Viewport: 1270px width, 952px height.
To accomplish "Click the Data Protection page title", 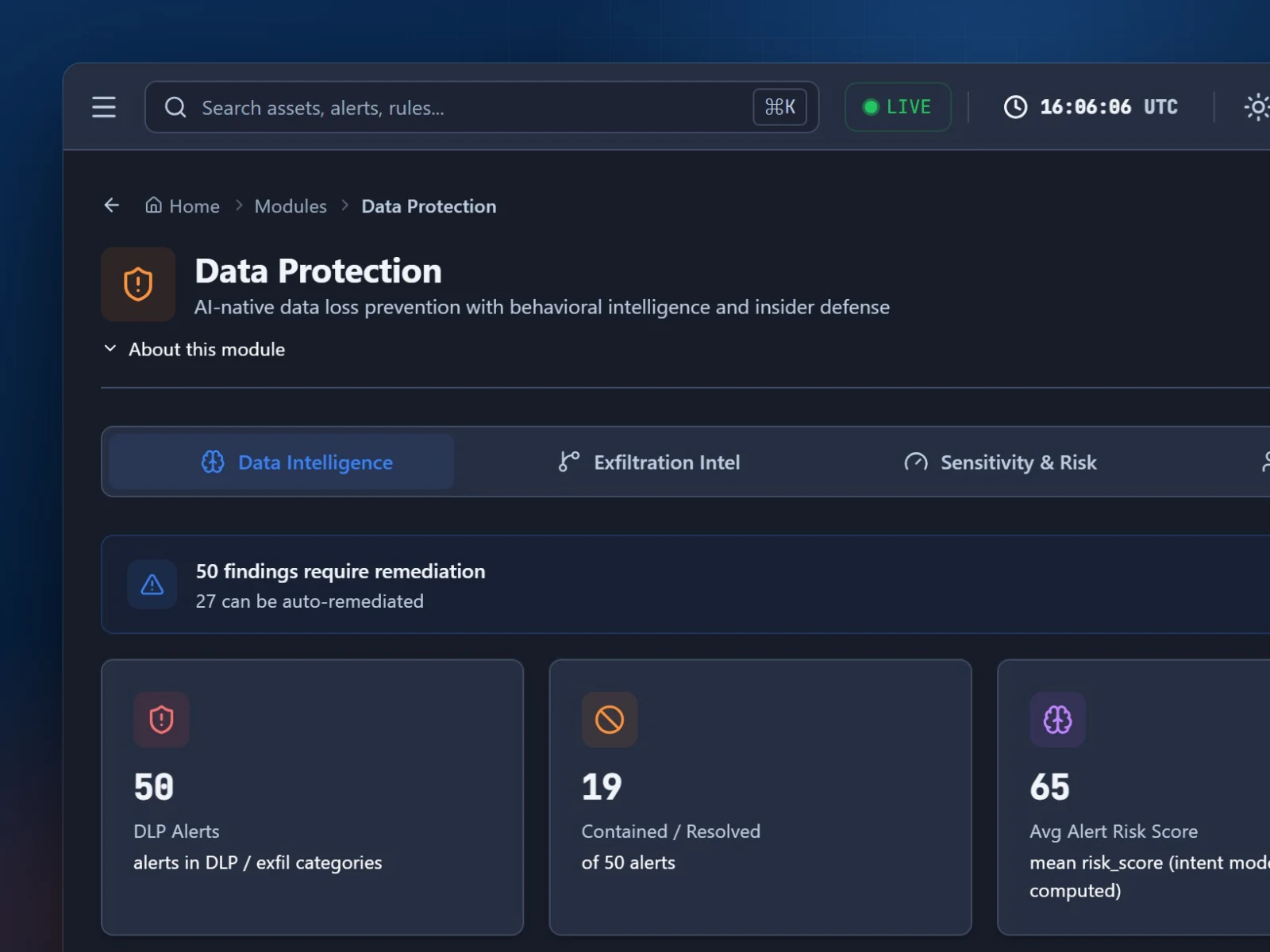I will pyautogui.click(x=318, y=271).
